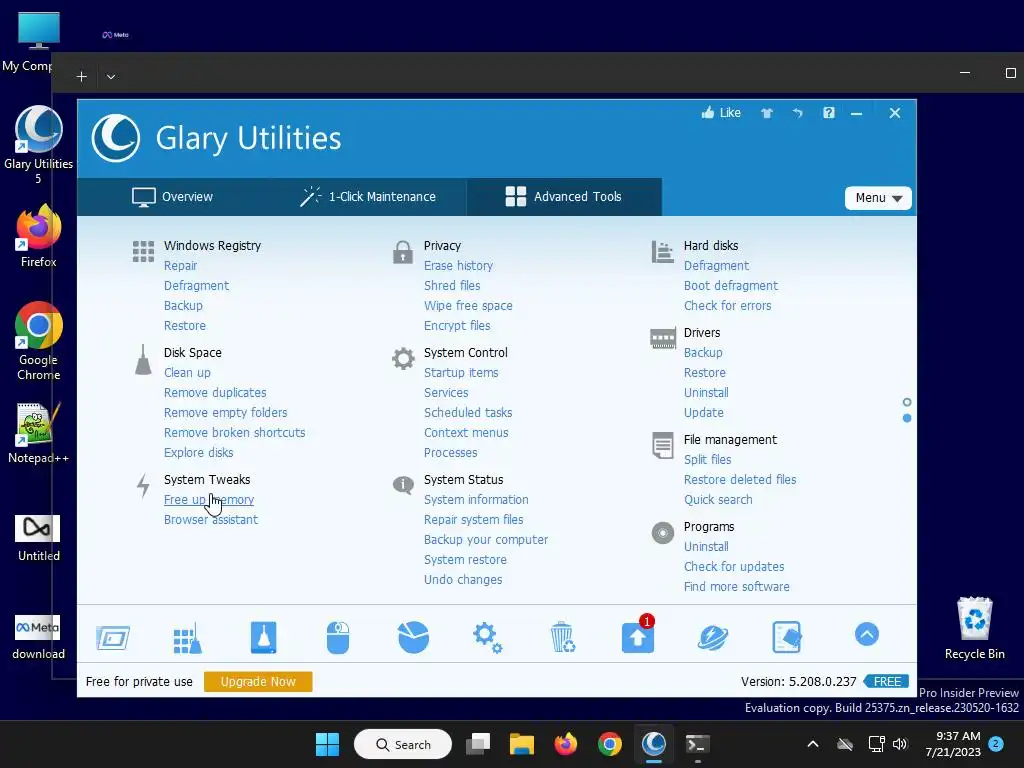The image size is (1024, 768).
Task: Open Erase history link
Action: [x=458, y=266]
